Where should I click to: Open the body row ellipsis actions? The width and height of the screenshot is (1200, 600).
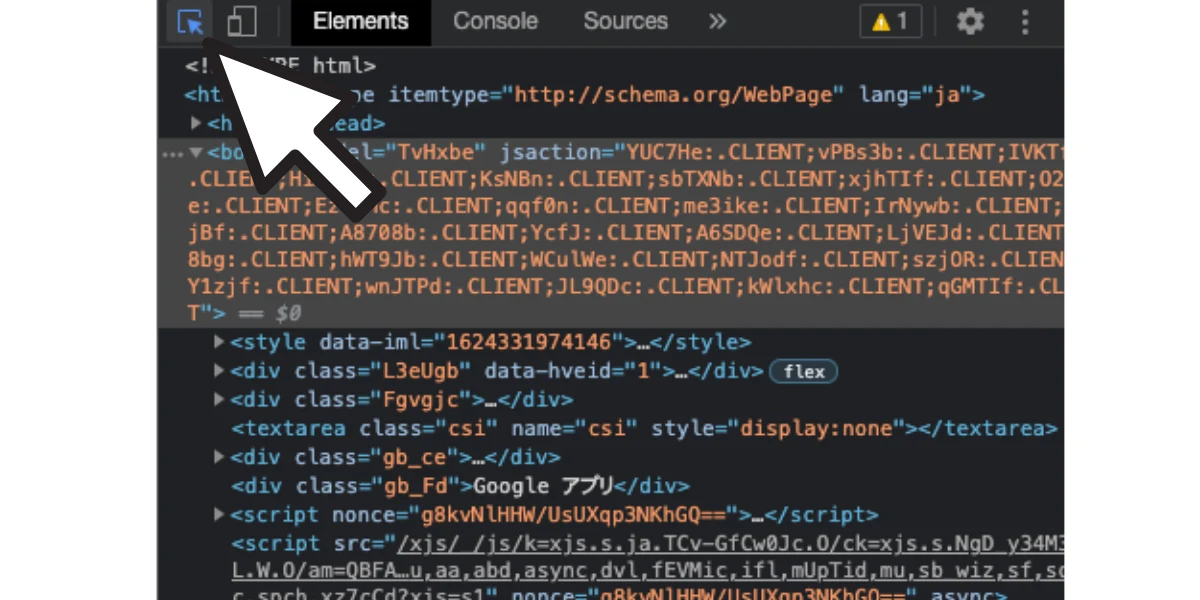coord(171,153)
